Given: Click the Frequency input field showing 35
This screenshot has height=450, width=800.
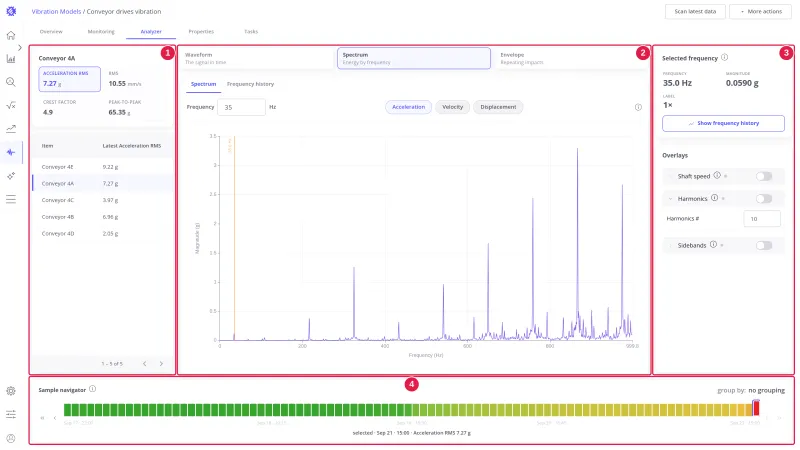Looking at the screenshot, I should point(241,107).
